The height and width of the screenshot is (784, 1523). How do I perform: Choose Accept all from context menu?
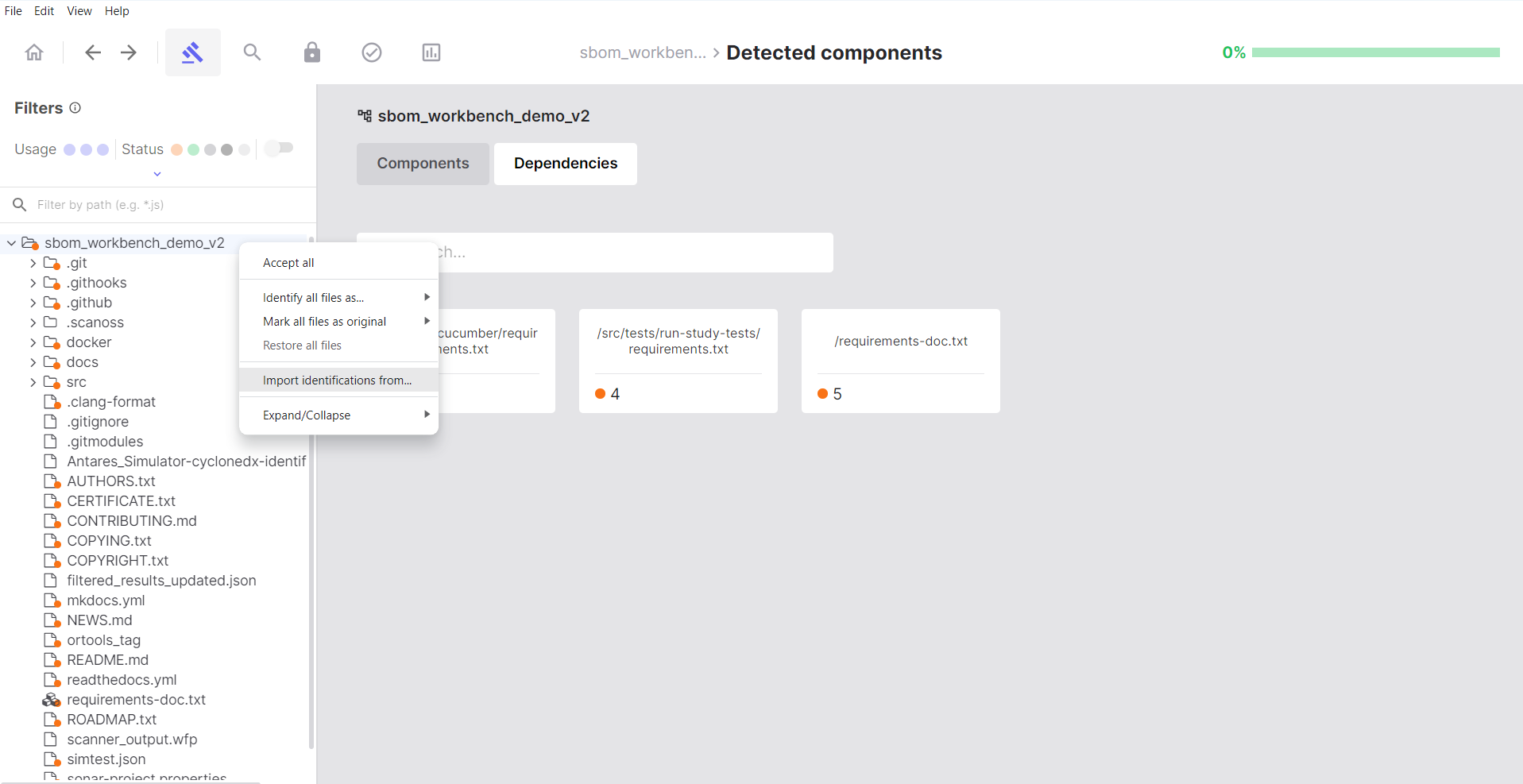(338, 263)
